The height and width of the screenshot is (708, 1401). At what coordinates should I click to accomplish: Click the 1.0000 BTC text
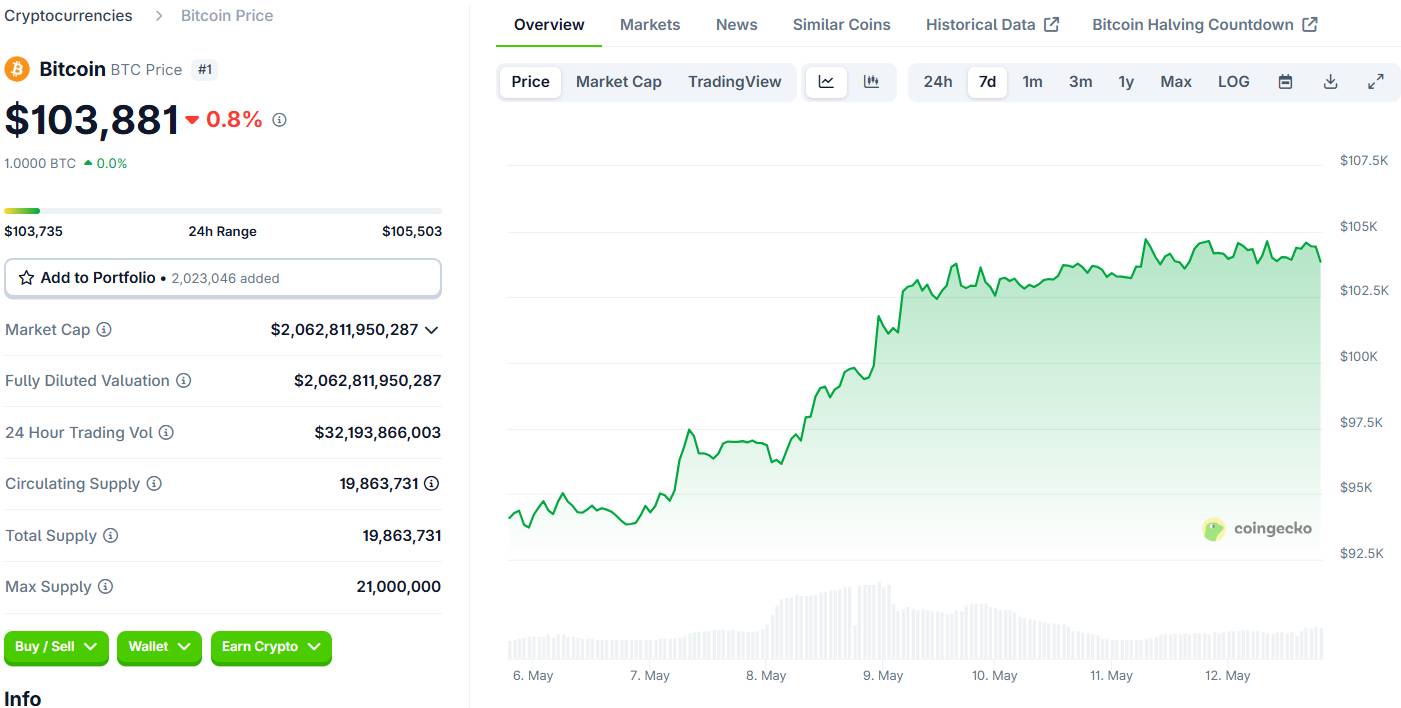(40, 163)
